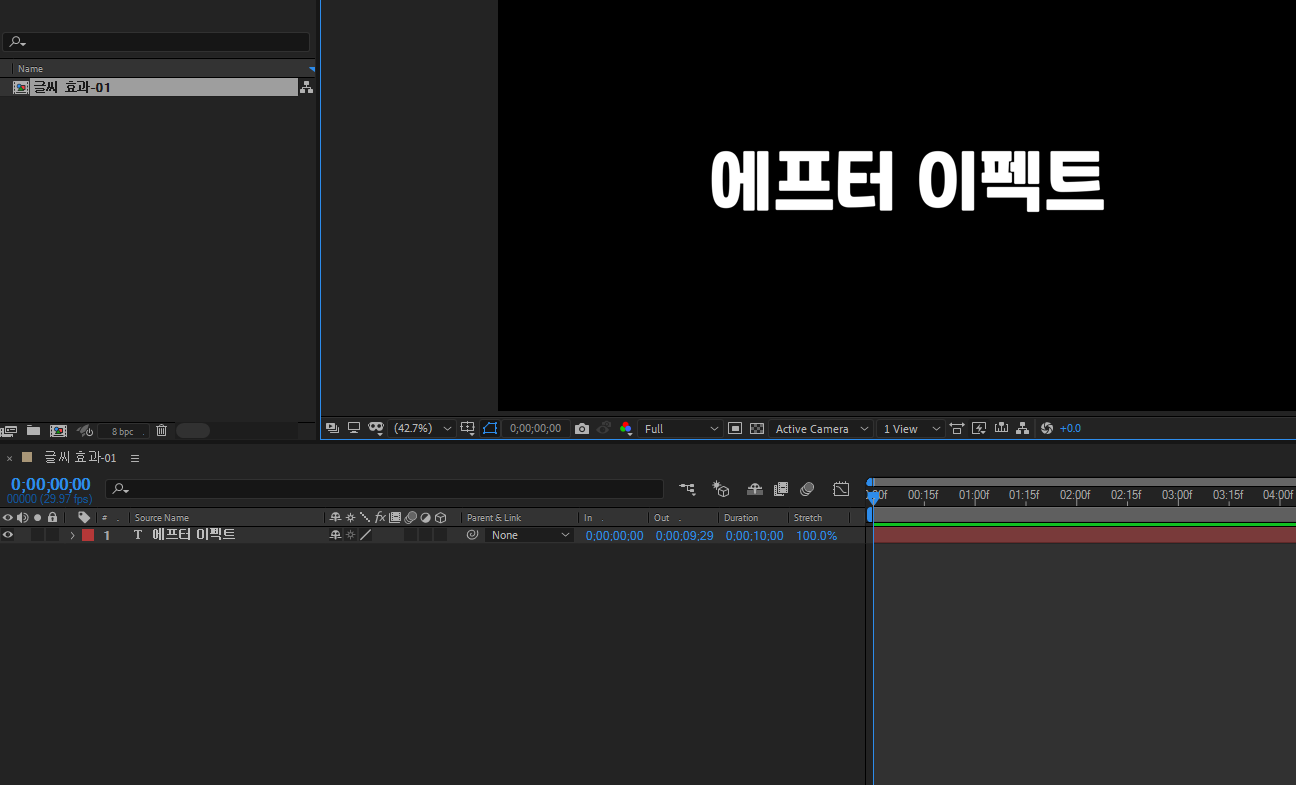The image size is (1296, 785).
Task: Expand the 에프터 이펙트 layer properties
Action: [x=72, y=536]
